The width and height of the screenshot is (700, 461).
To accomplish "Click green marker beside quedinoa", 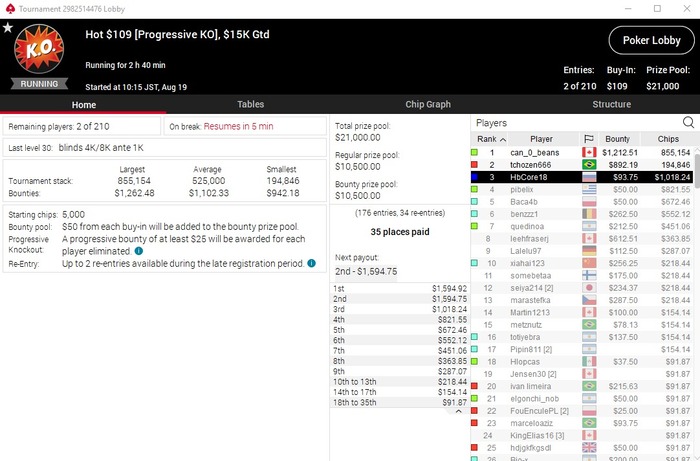I will click(474, 226).
